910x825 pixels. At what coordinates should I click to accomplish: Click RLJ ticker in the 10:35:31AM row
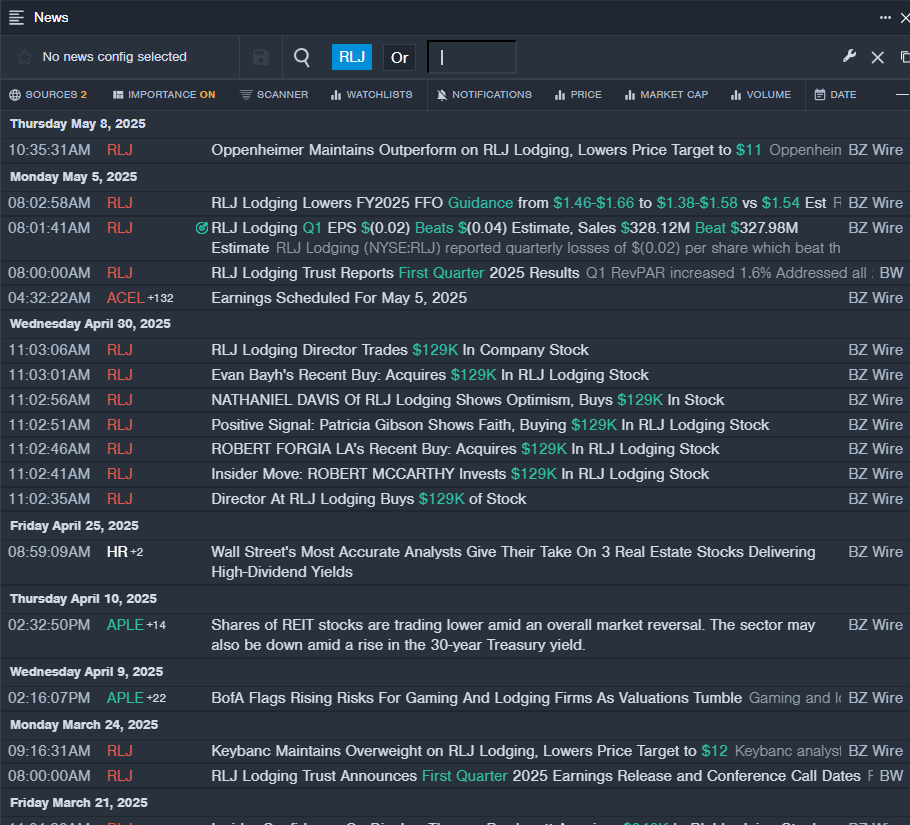coord(120,150)
